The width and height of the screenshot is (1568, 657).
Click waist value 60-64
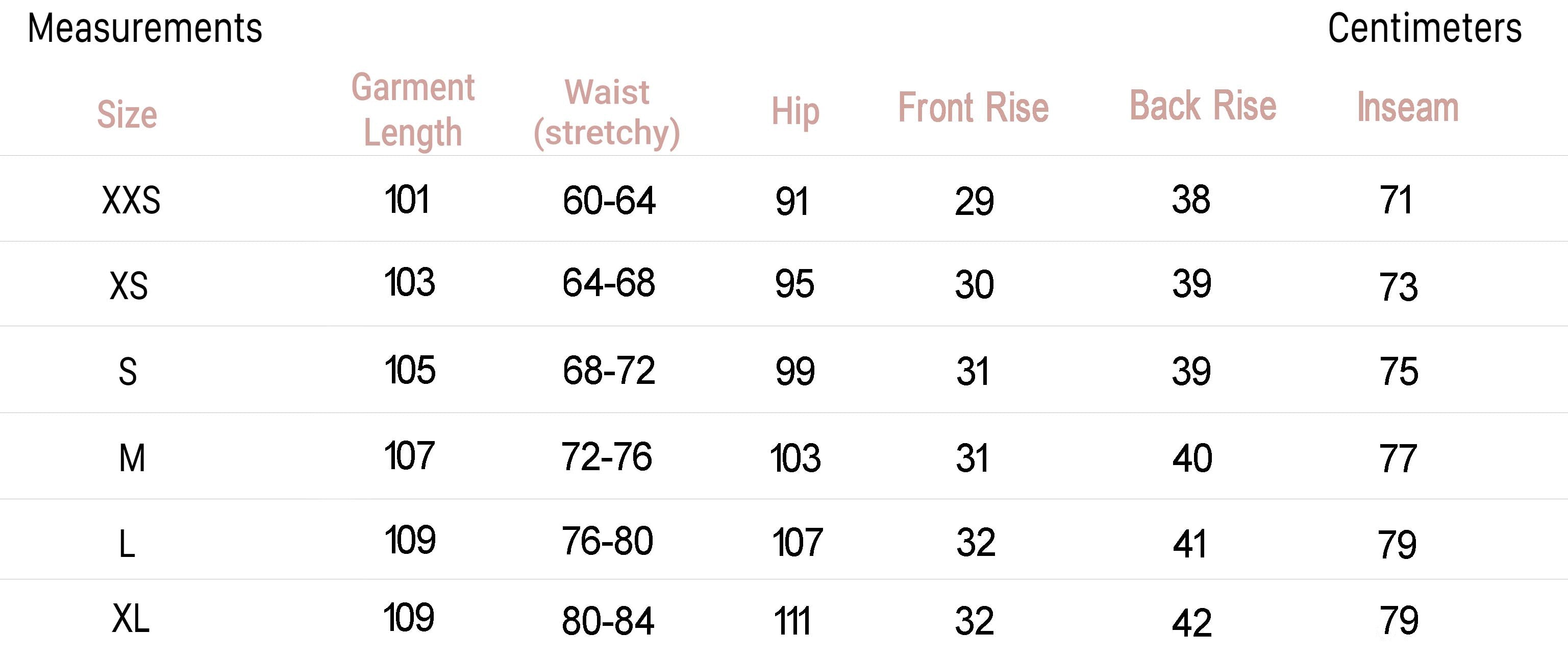pyautogui.click(x=609, y=200)
